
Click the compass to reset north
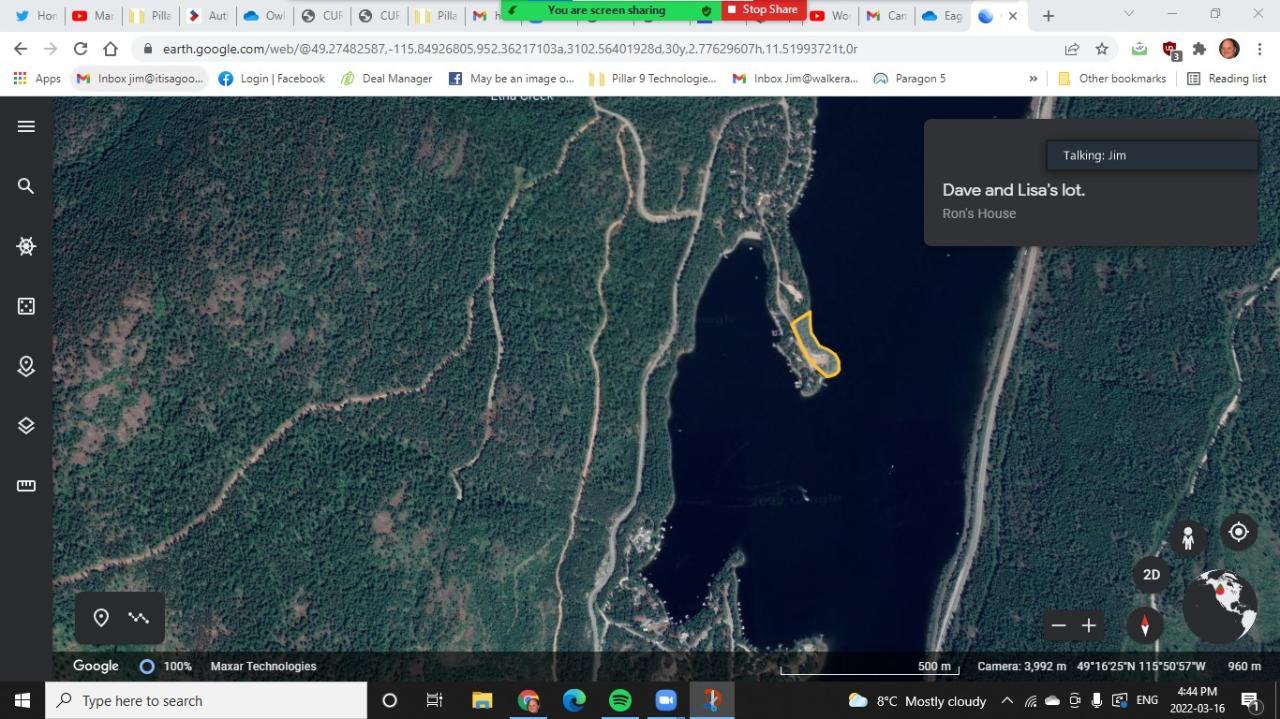[1145, 625]
